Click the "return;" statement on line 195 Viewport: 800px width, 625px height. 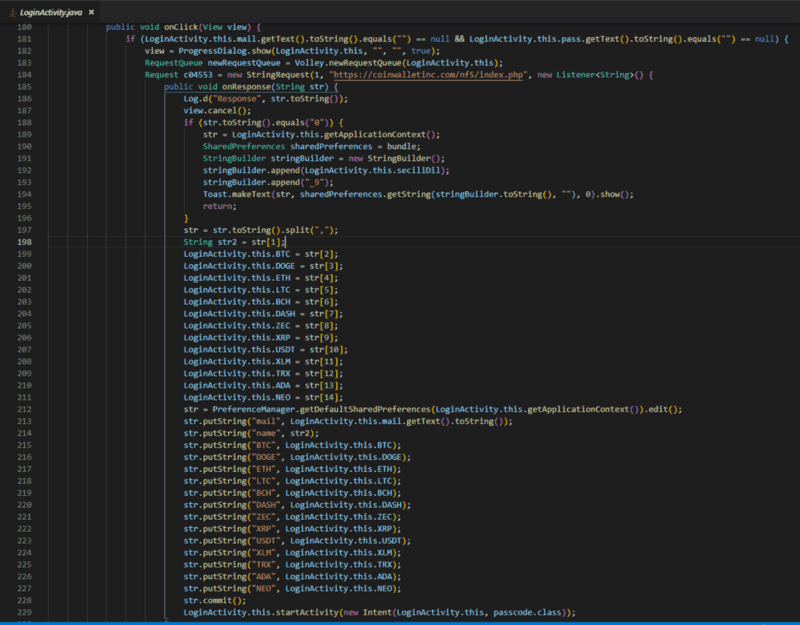tap(220, 207)
